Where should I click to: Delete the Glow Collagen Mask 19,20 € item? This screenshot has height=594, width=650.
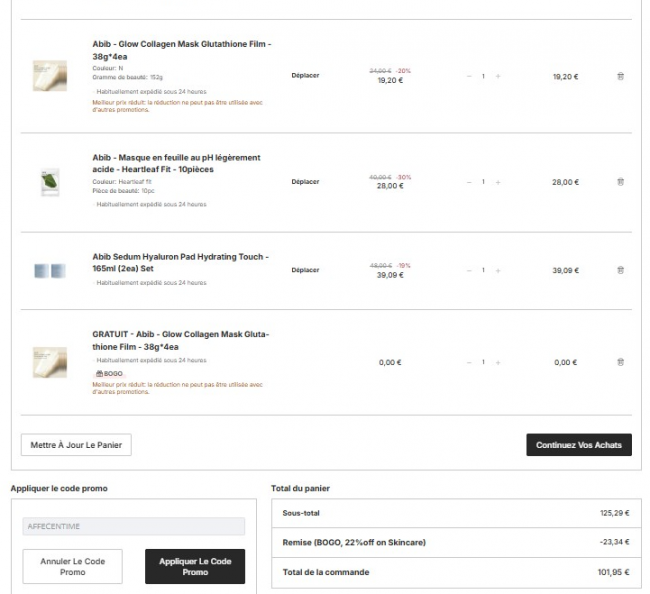tap(620, 76)
